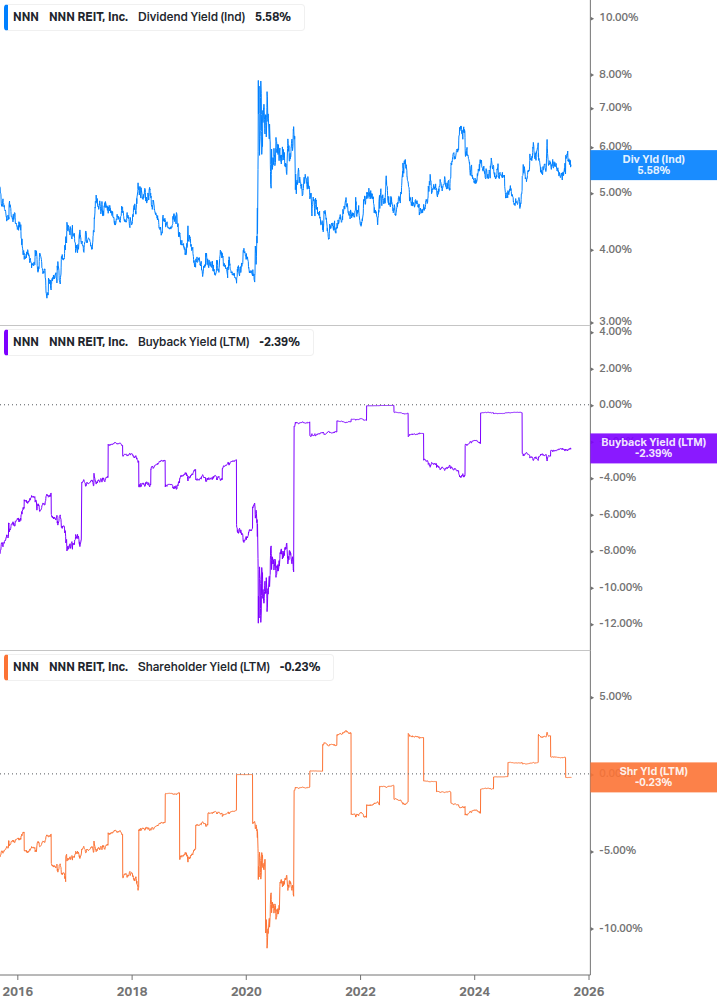Click the 2020 label on time axis

coord(246,992)
